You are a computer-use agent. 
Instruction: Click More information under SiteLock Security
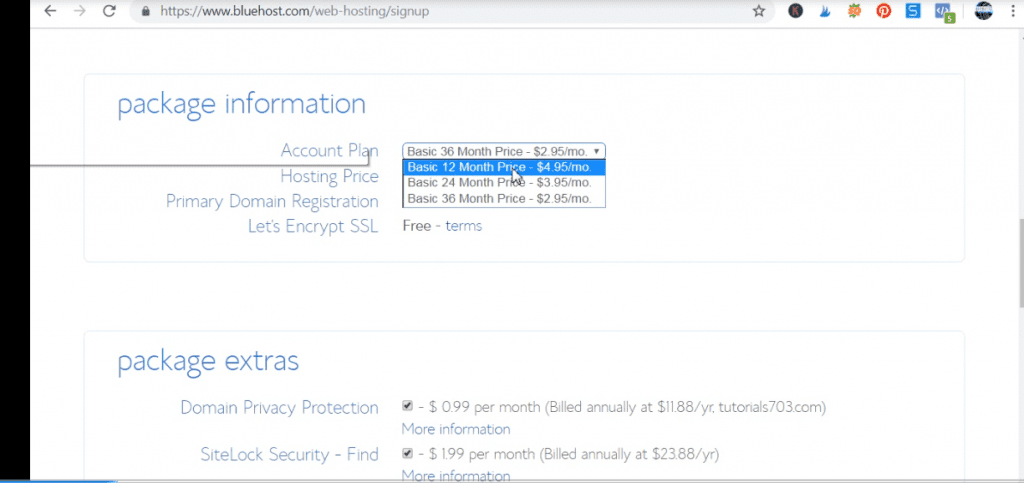(x=455, y=476)
